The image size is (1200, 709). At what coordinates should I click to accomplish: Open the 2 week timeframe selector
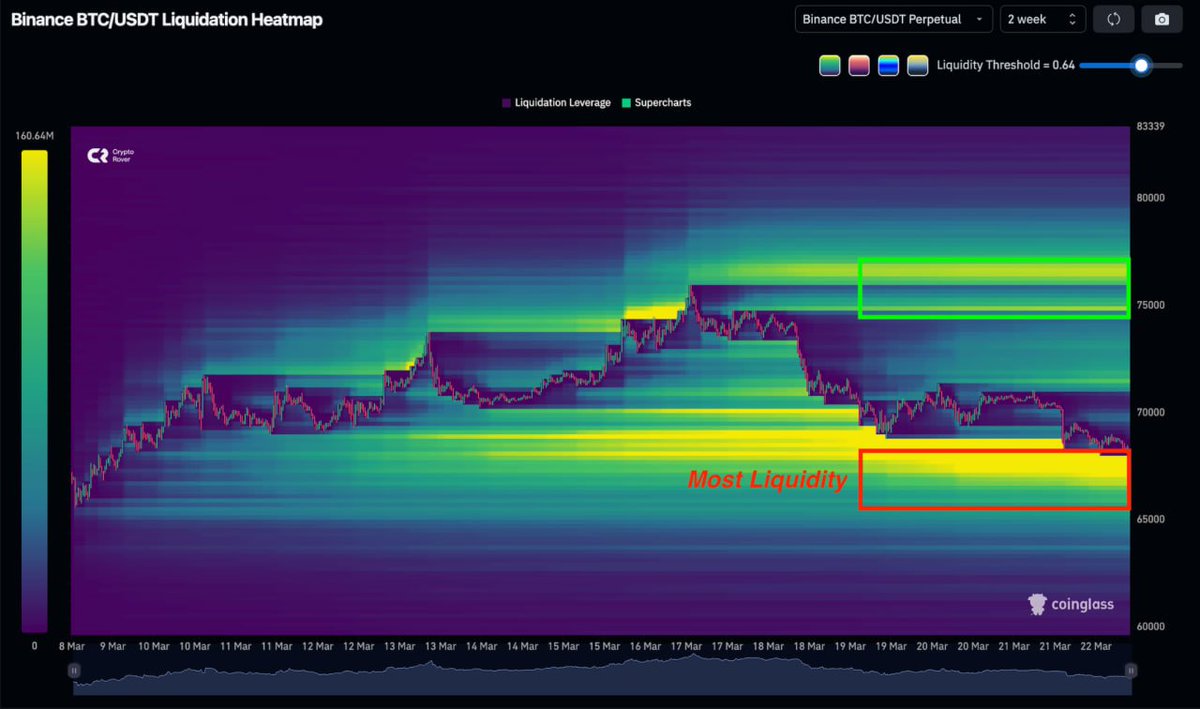pyautogui.click(x=1042, y=18)
